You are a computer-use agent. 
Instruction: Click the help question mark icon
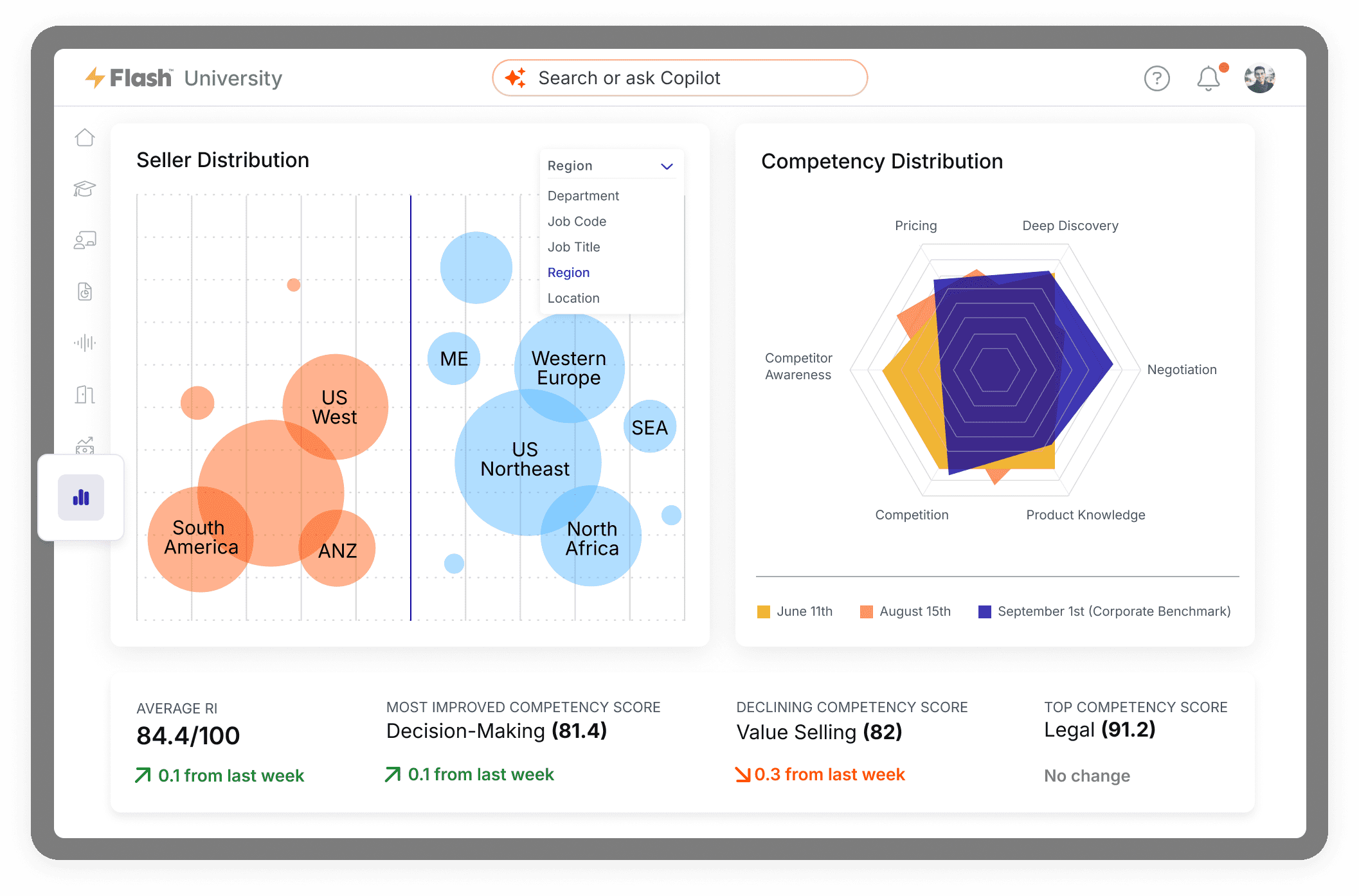coord(1156,78)
